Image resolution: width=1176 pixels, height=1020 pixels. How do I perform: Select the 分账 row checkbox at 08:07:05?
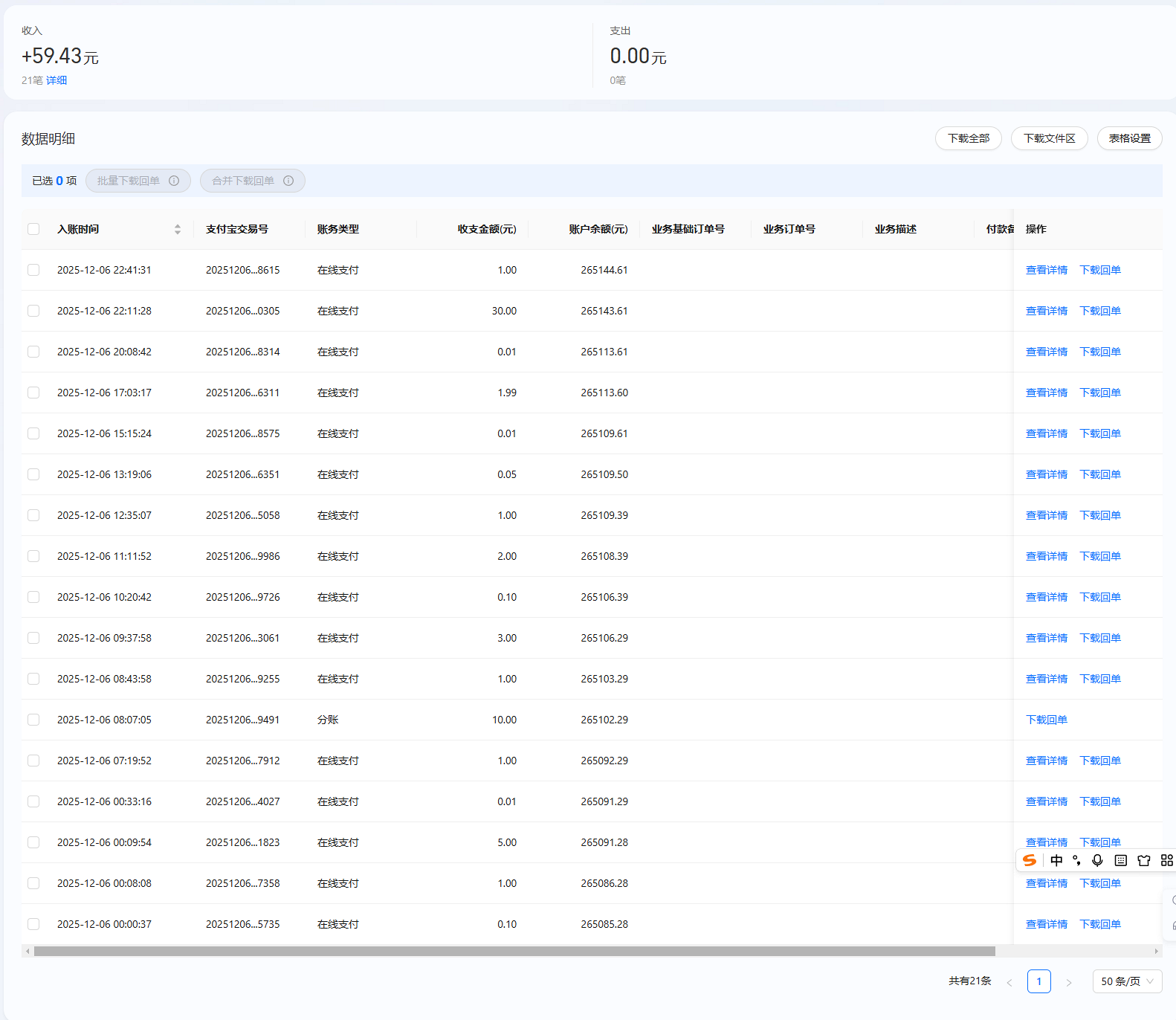[33, 720]
